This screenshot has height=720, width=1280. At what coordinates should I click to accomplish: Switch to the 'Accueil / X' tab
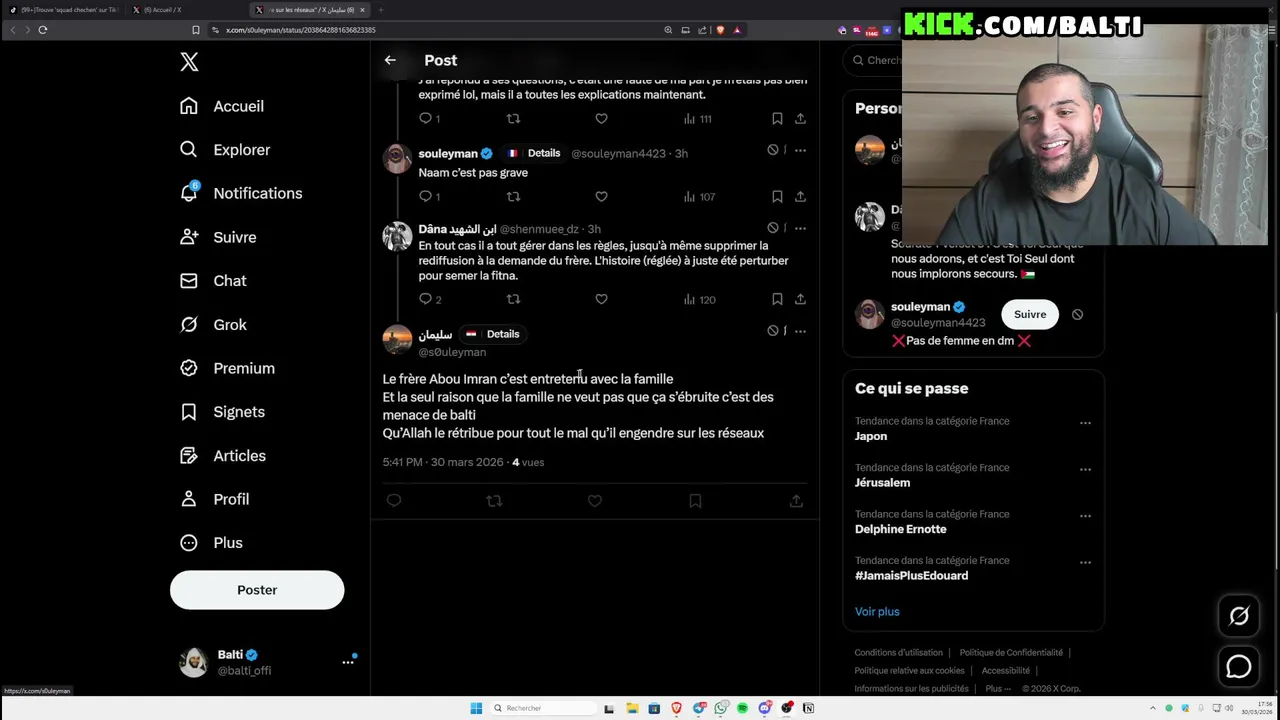click(162, 10)
